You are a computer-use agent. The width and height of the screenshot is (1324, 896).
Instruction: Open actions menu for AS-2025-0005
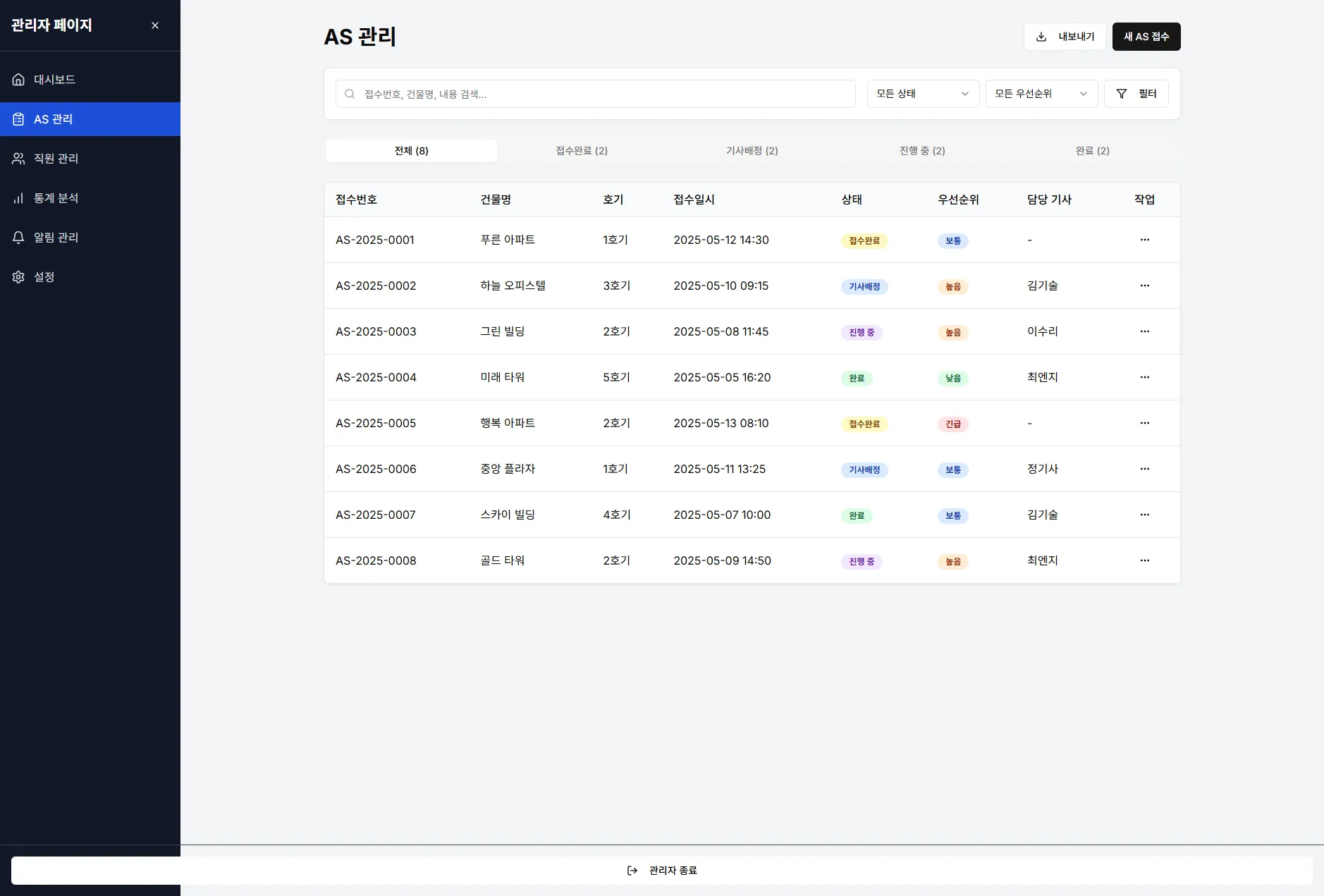1145,423
